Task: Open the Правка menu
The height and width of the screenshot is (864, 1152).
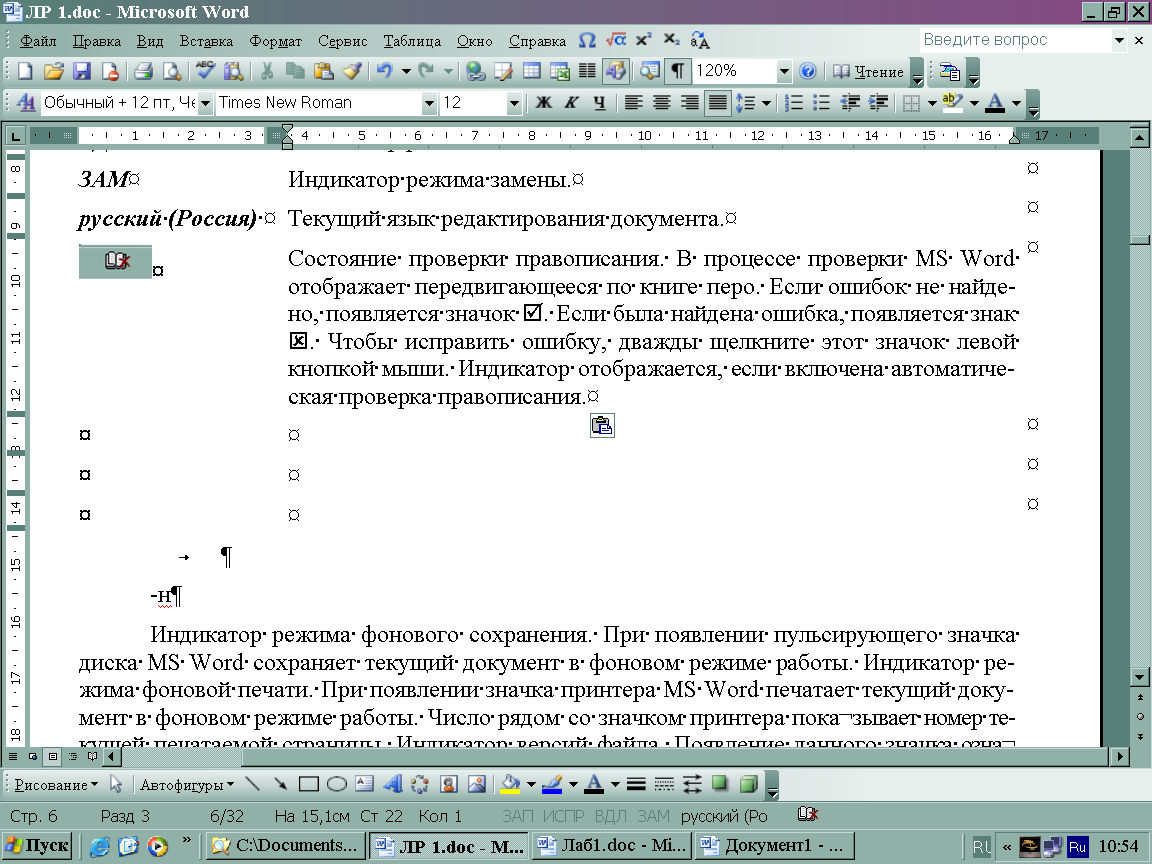Action: [x=96, y=41]
